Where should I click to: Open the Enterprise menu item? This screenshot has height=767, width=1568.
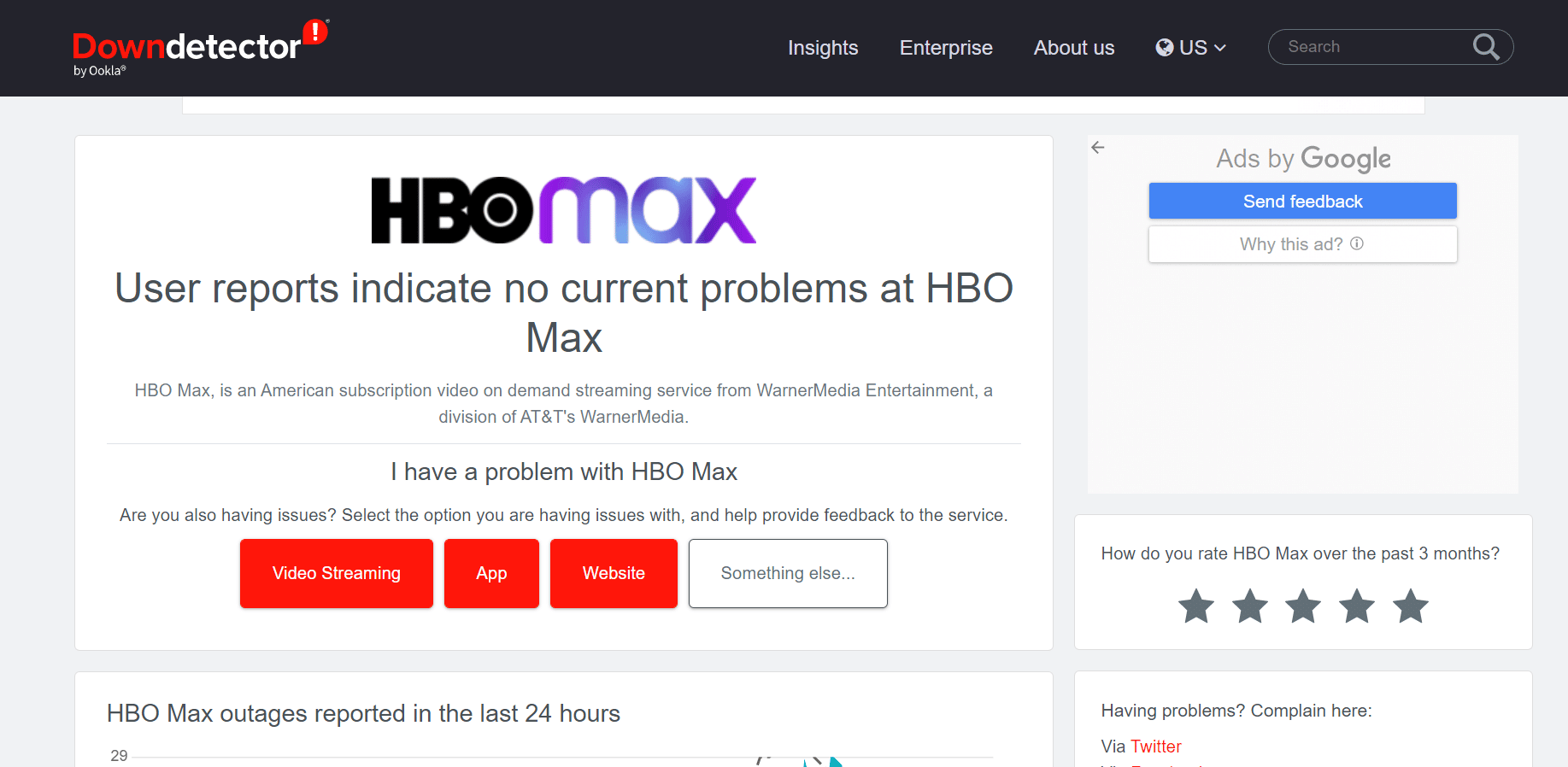pyautogui.click(x=946, y=48)
